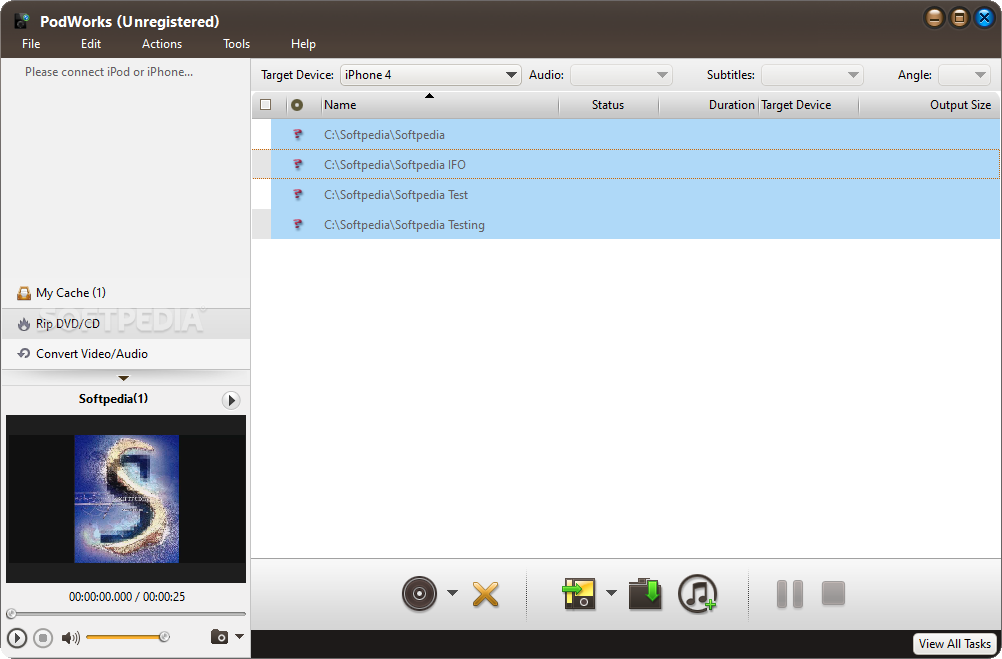
Task: Click the unknown-file icon for Softpedia IFO row
Action: tap(298, 165)
